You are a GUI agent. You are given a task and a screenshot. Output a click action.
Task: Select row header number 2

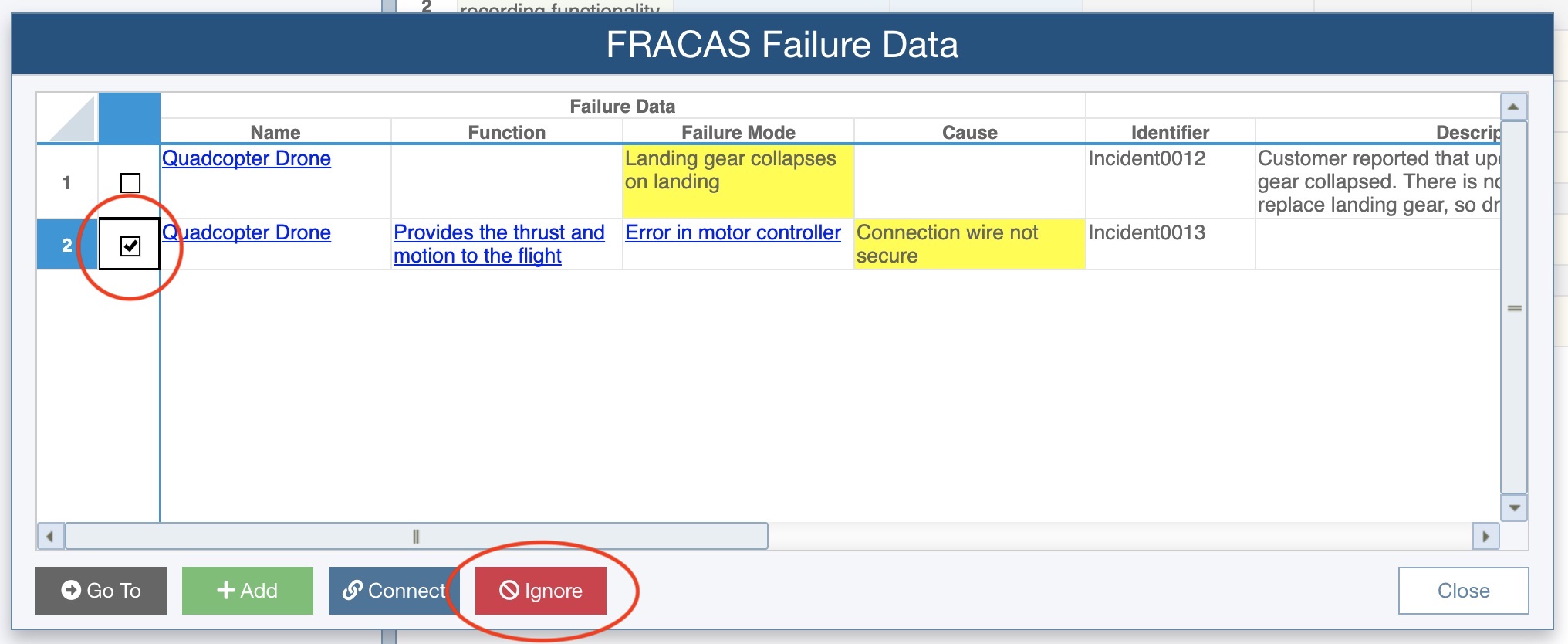pos(67,246)
